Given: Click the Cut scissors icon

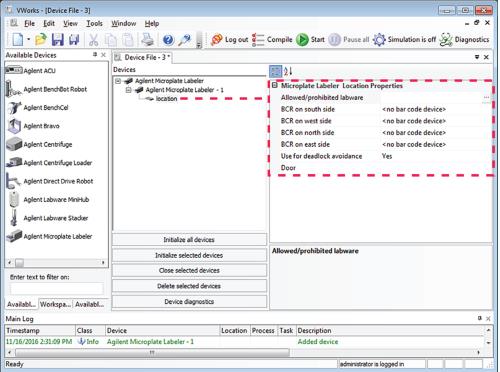Looking at the screenshot, I should click(94, 40).
